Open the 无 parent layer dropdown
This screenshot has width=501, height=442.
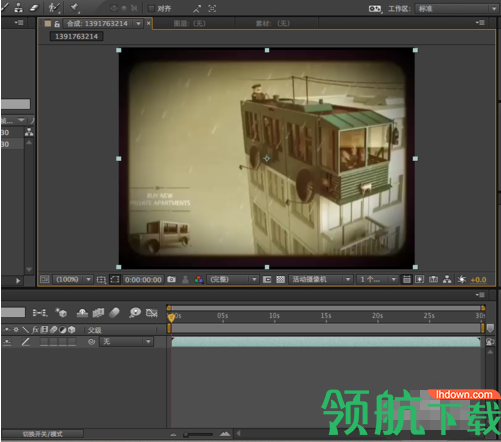(x=126, y=342)
